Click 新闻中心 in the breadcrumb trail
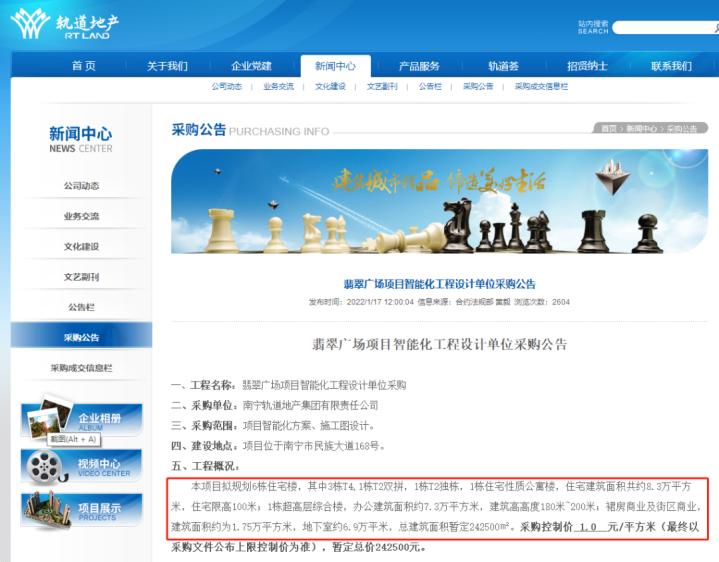The image size is (719, 562). tap(642, 129)
